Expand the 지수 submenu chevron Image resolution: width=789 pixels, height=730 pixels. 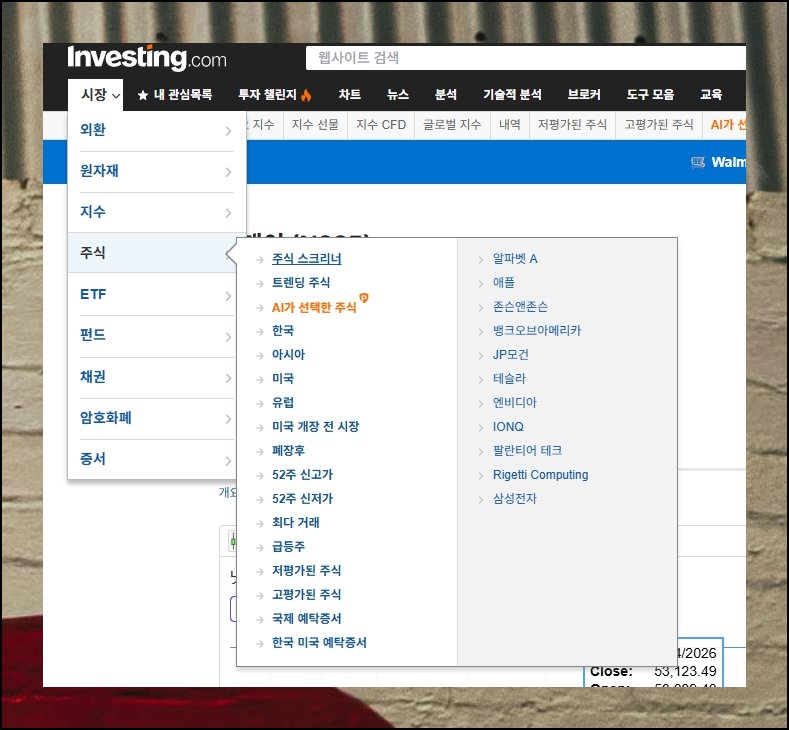pos(228,213)
